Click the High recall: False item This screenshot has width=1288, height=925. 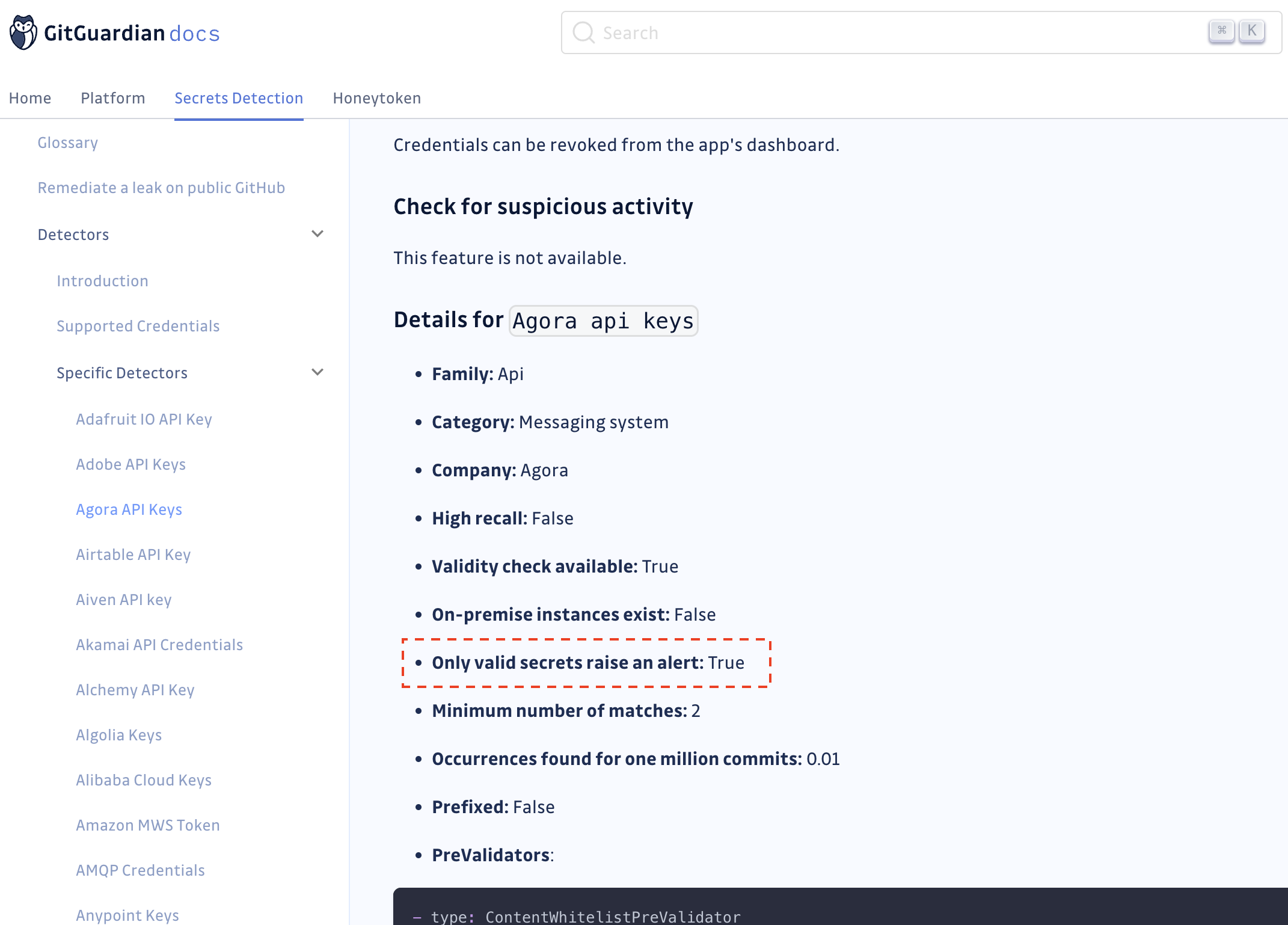[503, 518]
